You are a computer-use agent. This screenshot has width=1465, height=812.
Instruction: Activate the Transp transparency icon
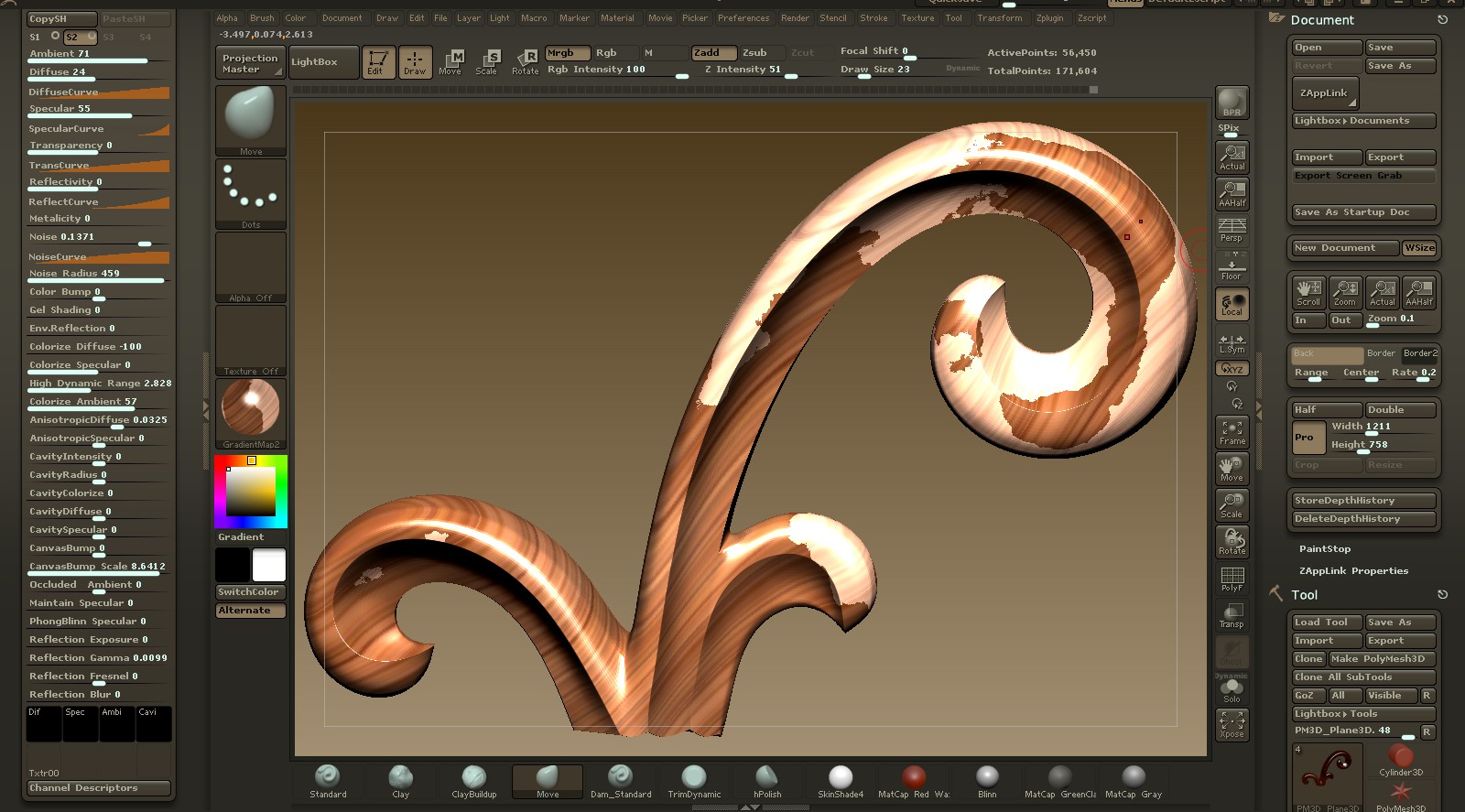[x=1232, y=614]
